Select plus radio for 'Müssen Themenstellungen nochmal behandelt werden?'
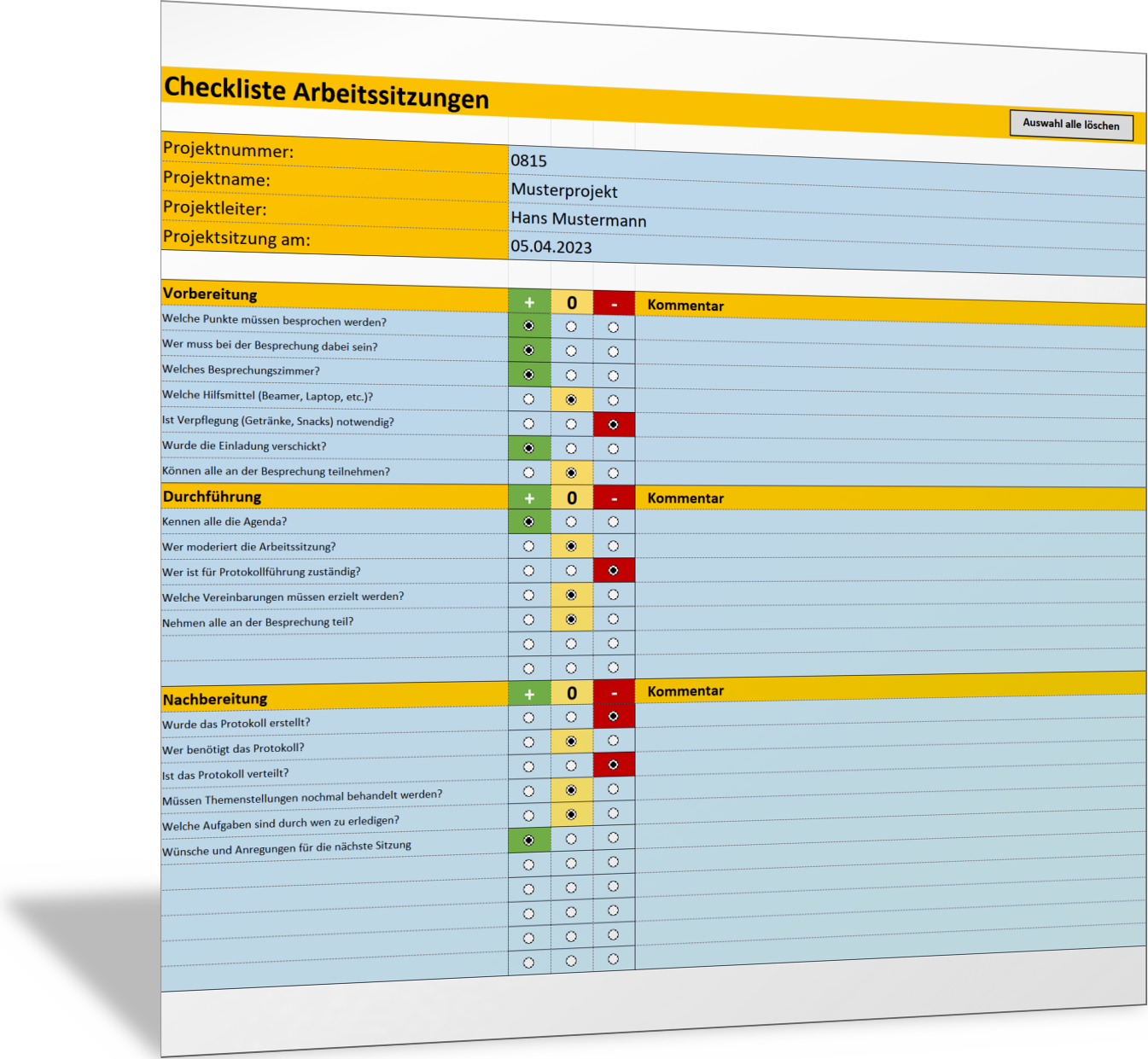The width and height of the screenshot is (1148, 1059). [x=529, y=791]
